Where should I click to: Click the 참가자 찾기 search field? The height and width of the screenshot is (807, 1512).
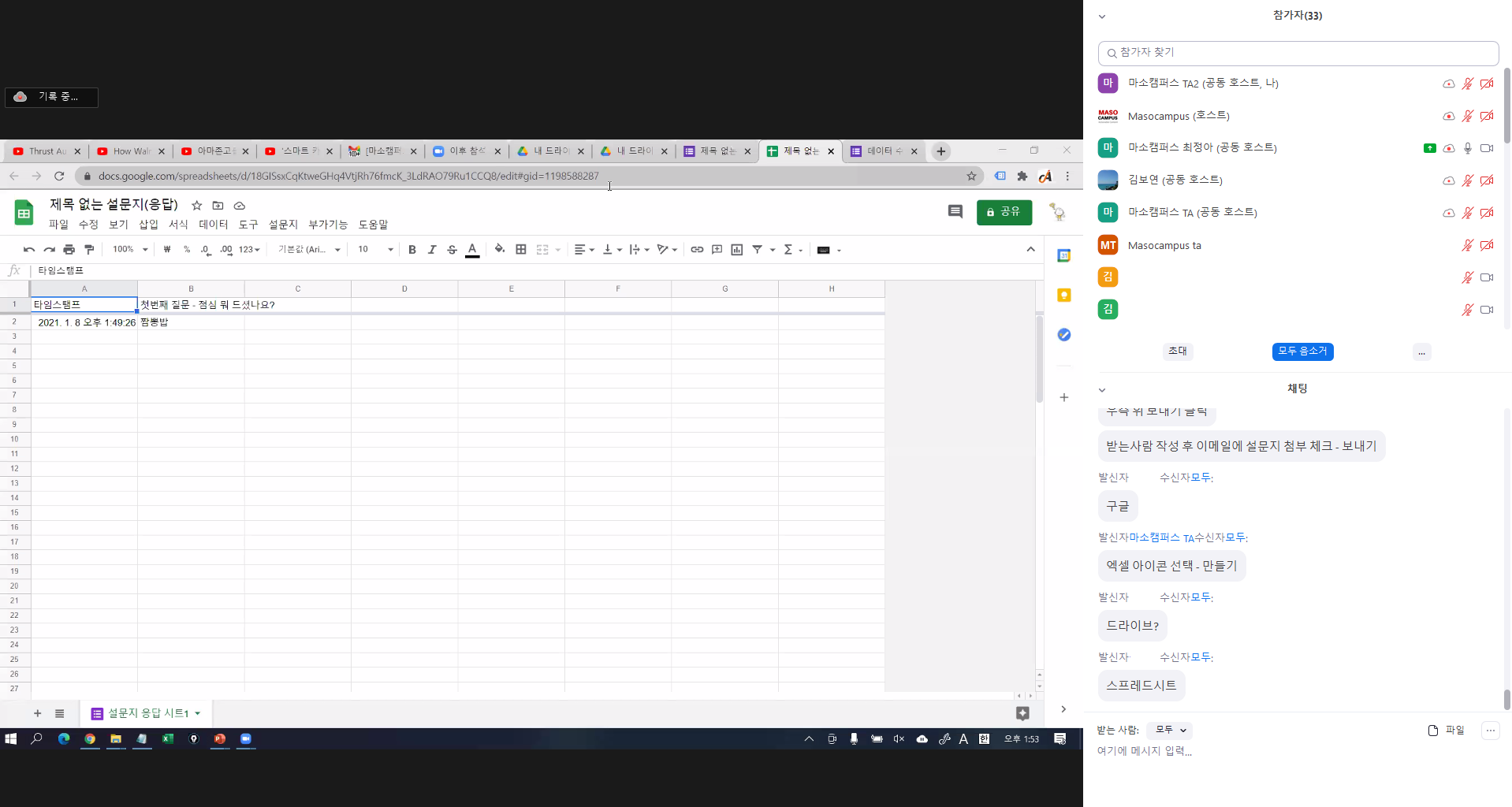pos(1298,53)
